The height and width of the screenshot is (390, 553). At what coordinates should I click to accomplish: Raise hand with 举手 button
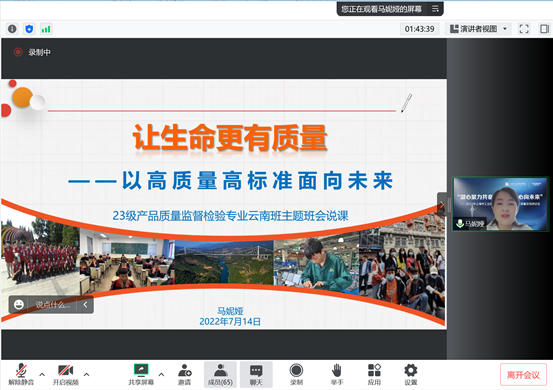tap(337, 374)
